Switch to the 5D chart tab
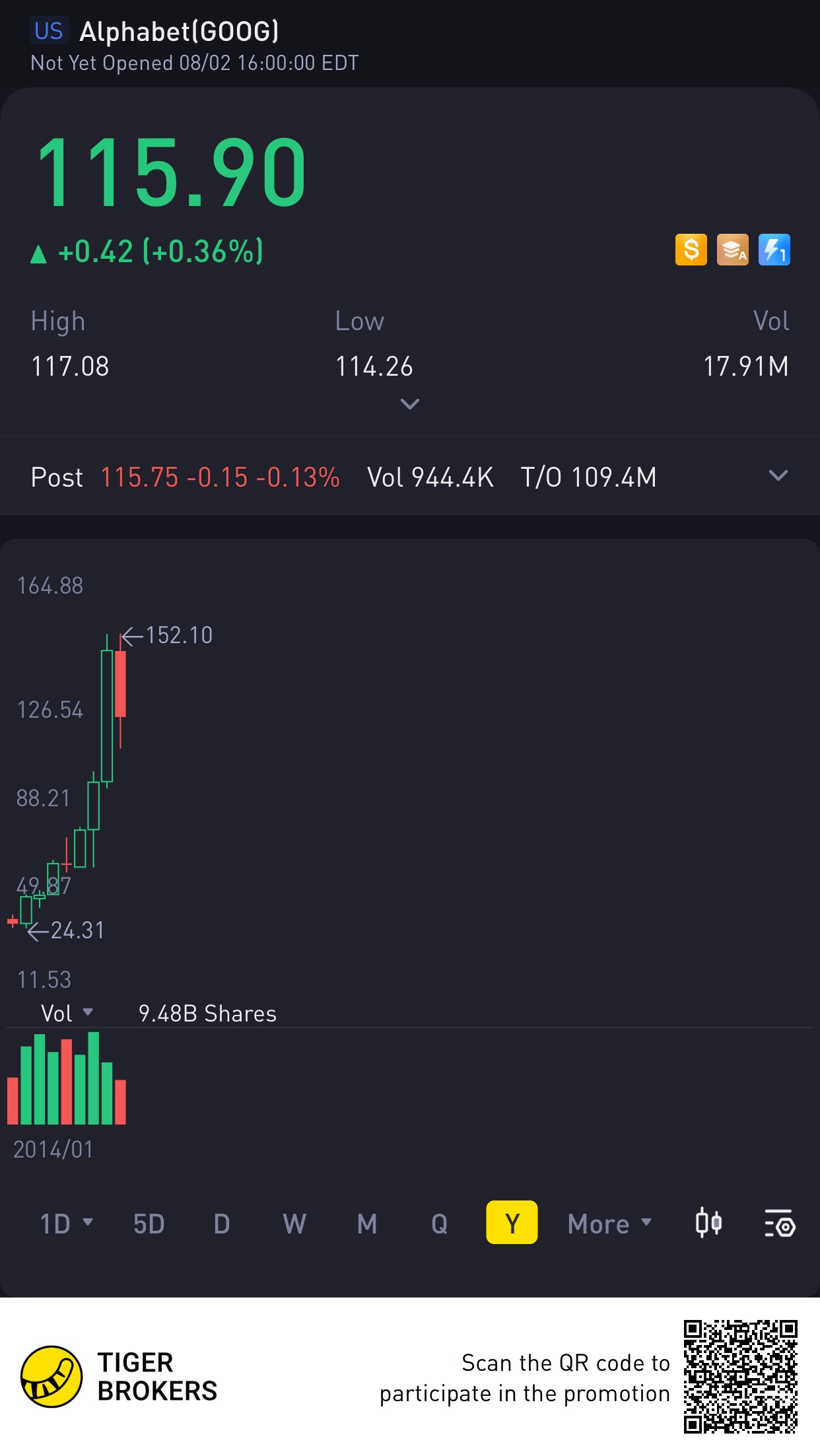 149,1224
